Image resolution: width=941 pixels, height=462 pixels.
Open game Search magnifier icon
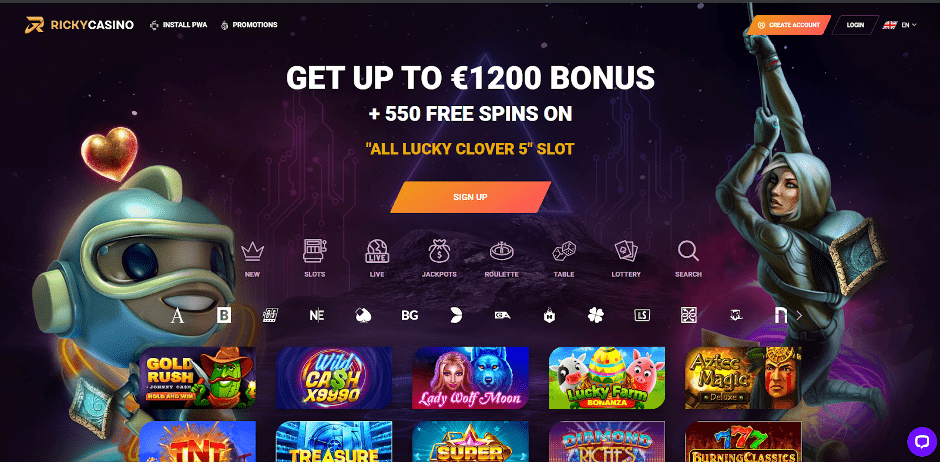click(x=688, y=251)
